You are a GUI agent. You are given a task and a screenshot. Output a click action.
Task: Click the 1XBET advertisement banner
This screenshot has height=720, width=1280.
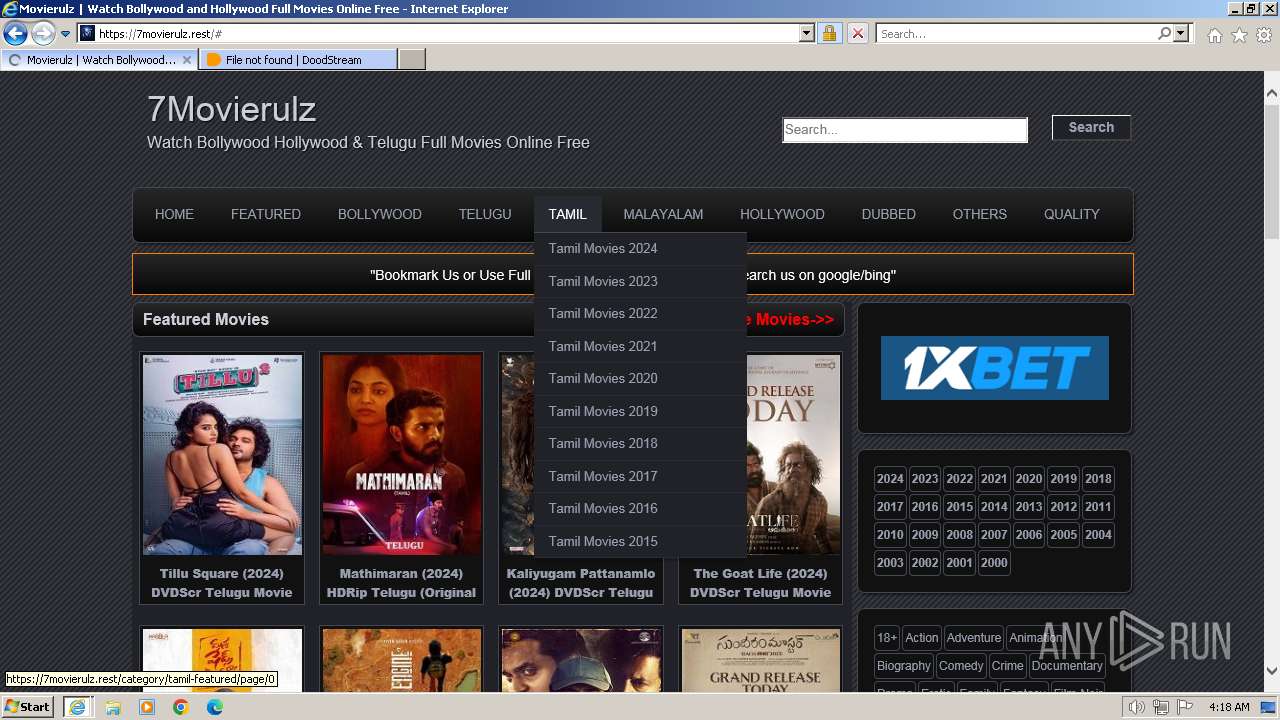pos(995,368)
